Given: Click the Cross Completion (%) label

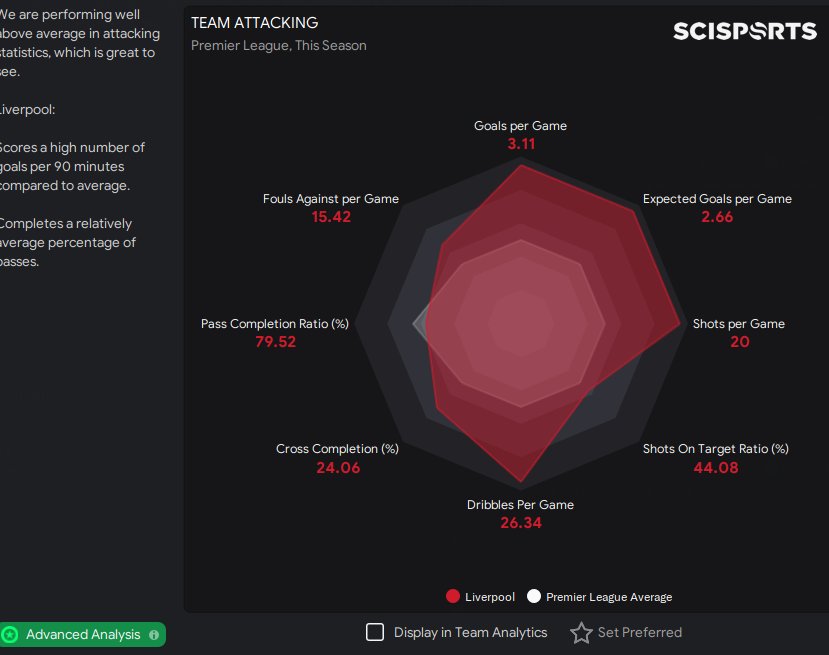Looking at the screenshot, I should pos(337,449).
